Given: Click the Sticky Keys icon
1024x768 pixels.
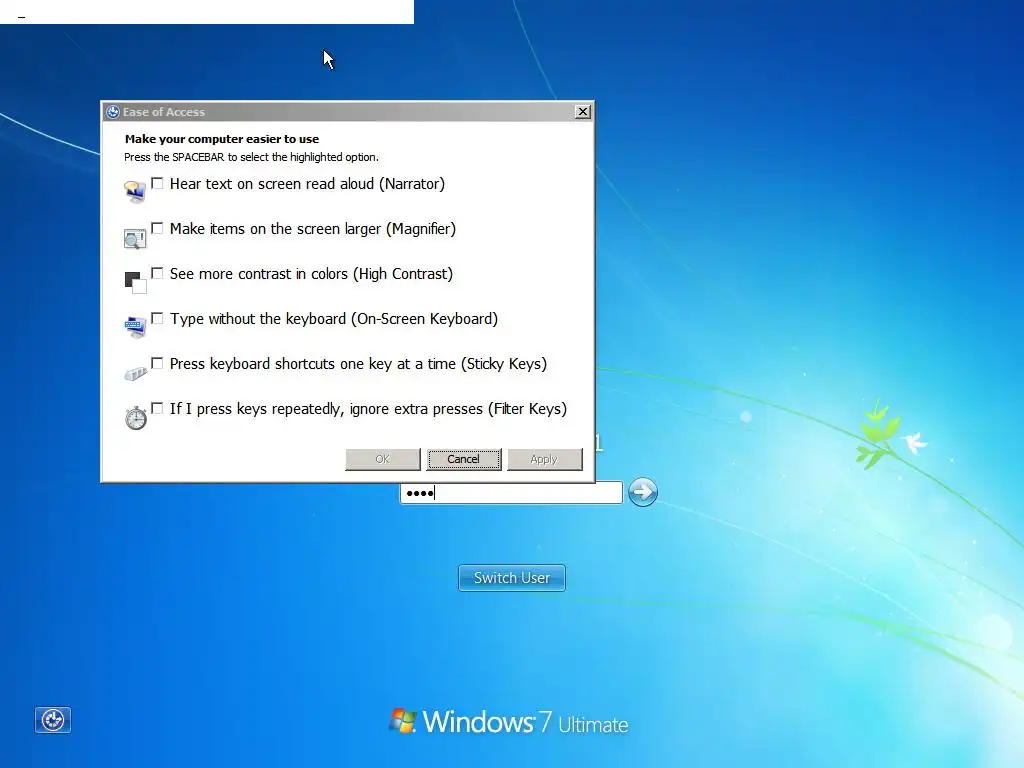Looking at the screenshot, I should coord(135,373).
